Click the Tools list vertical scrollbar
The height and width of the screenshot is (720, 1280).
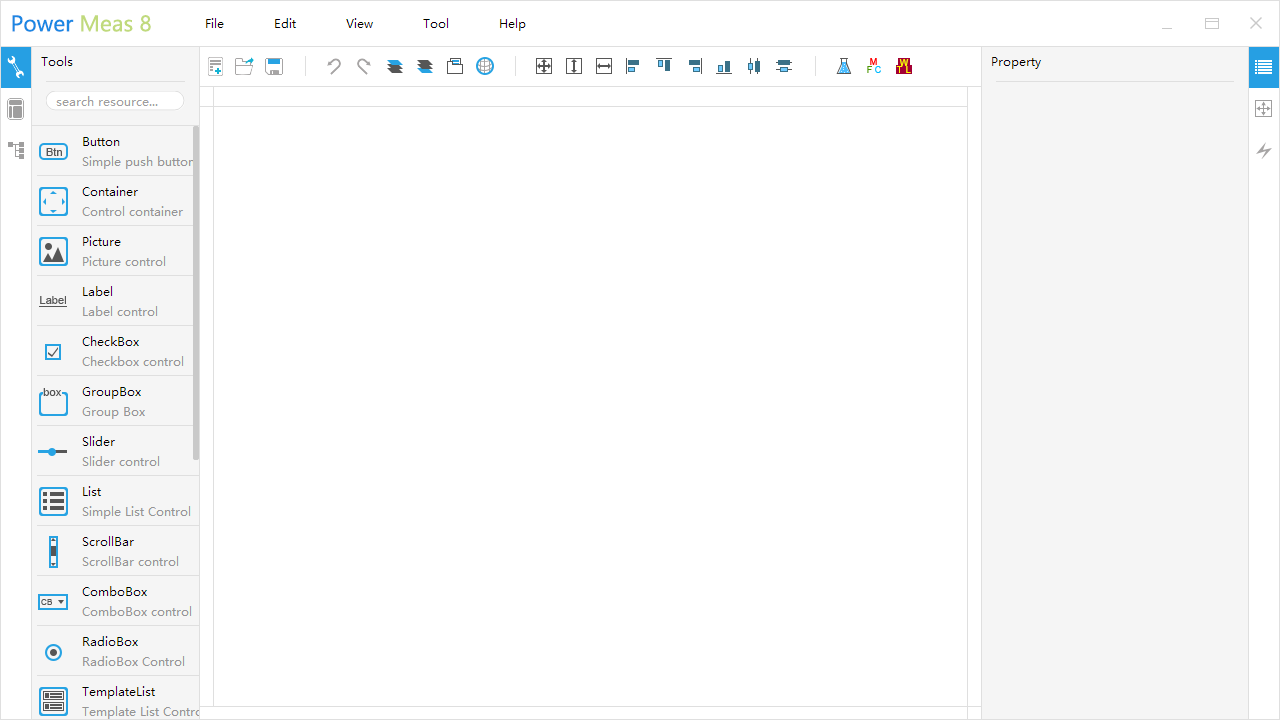196,292
